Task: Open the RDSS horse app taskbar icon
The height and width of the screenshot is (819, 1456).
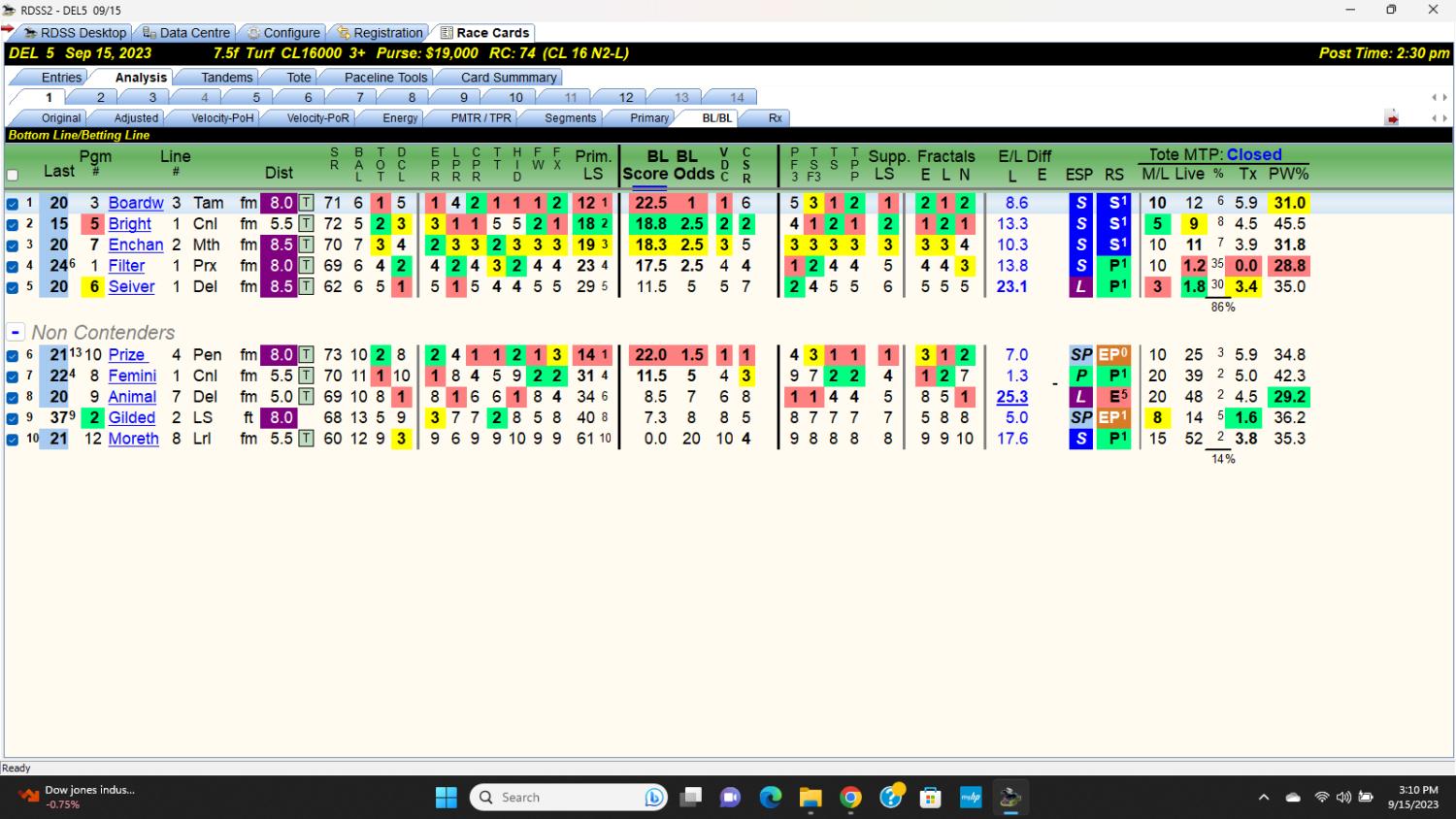Action: click(1010, 798)
